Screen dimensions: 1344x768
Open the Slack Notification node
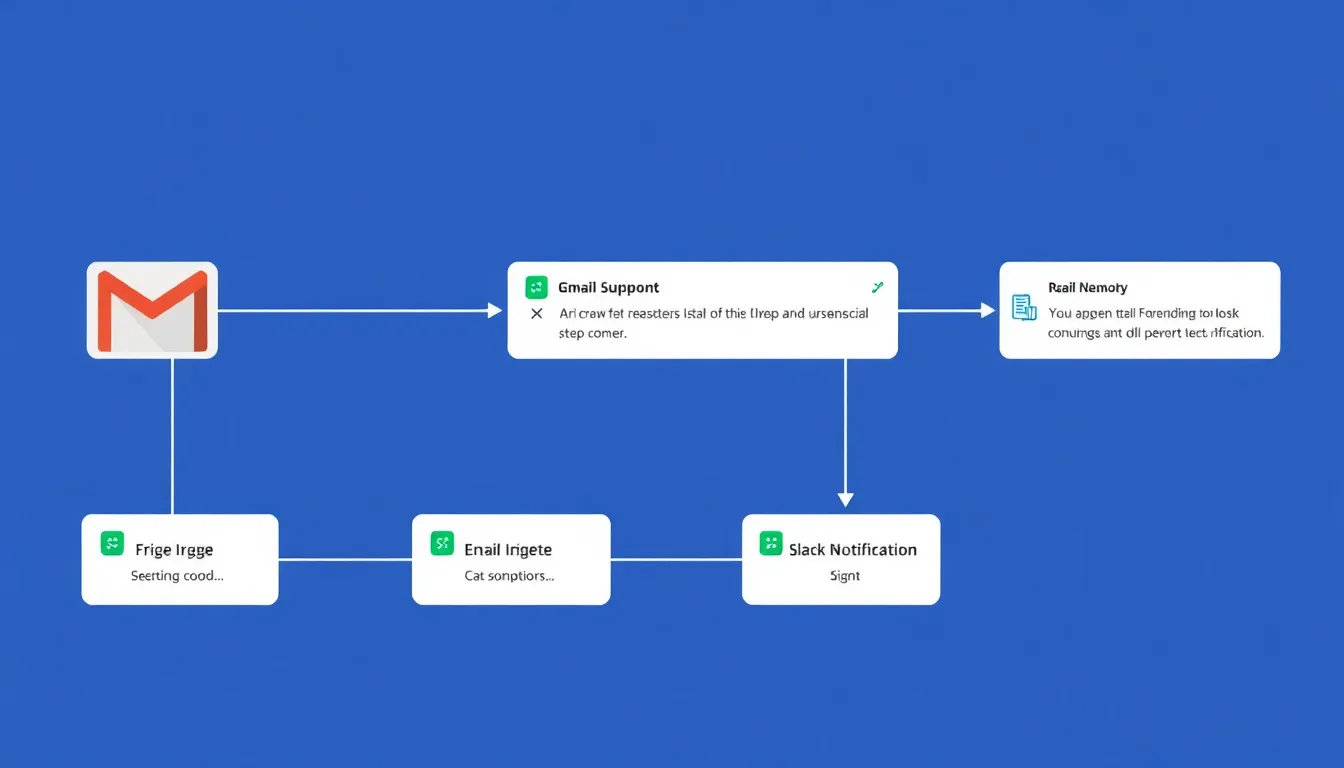[840, 558]
